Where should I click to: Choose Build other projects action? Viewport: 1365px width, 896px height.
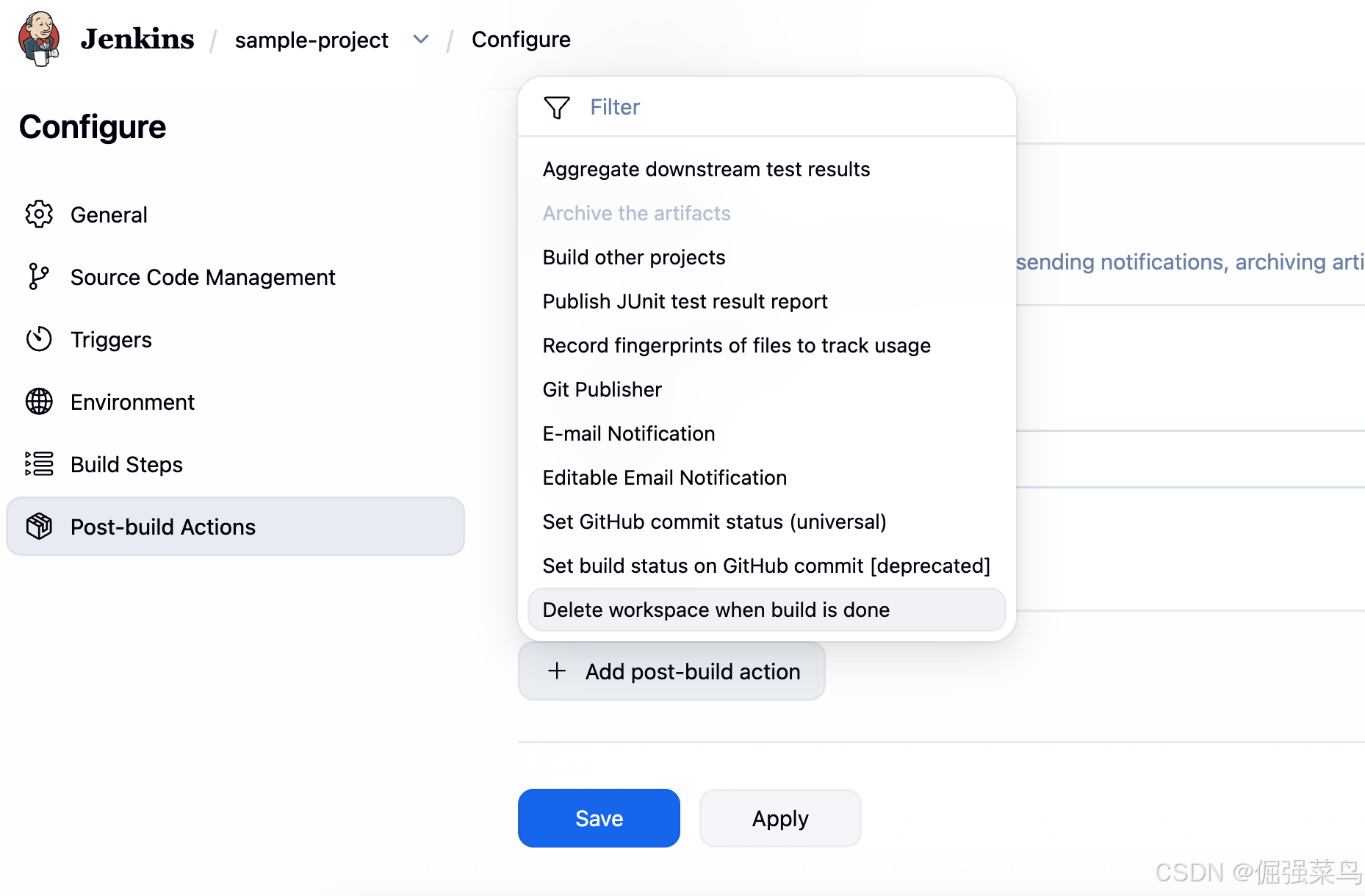click(766, 257)
